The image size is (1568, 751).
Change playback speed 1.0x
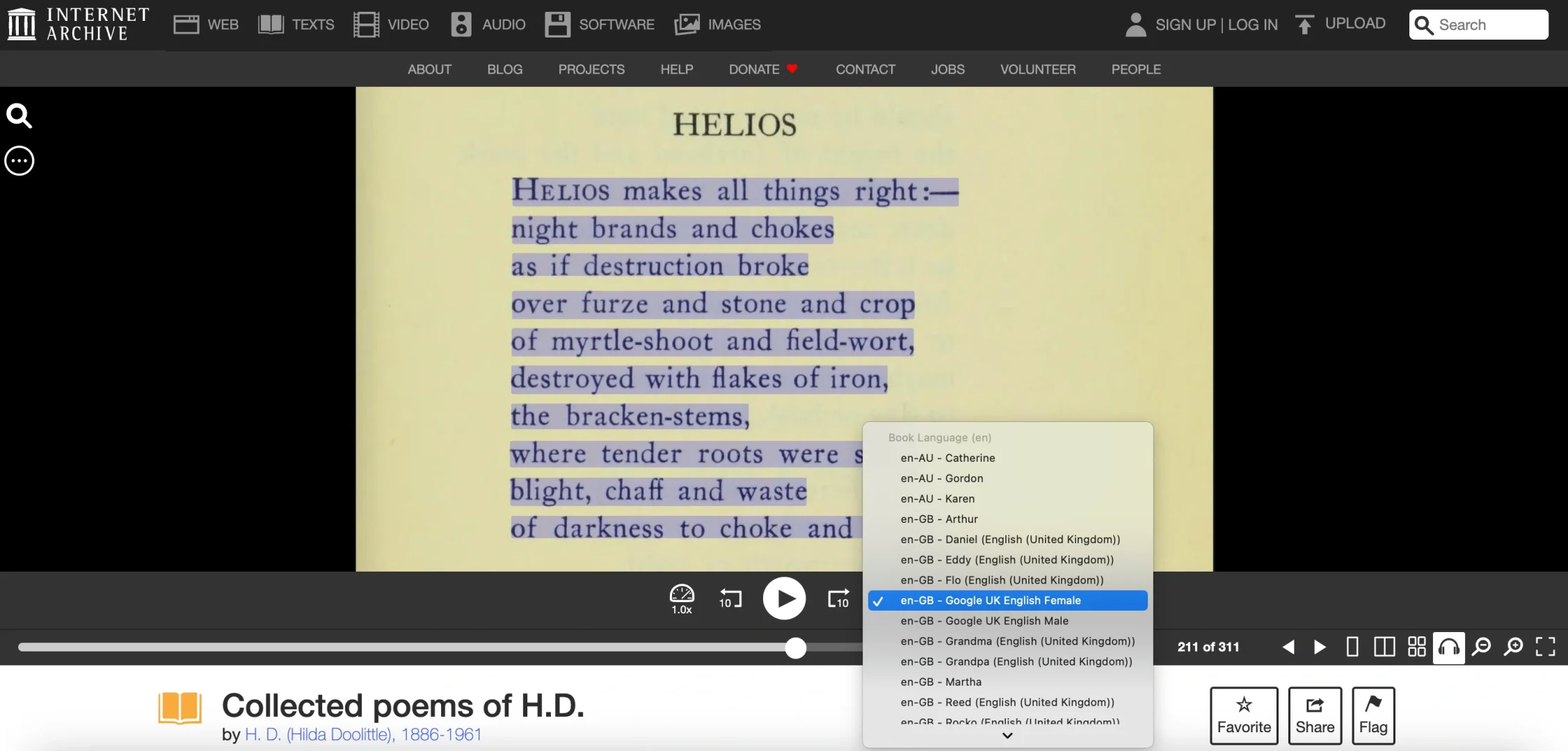[x=682, y=599]
